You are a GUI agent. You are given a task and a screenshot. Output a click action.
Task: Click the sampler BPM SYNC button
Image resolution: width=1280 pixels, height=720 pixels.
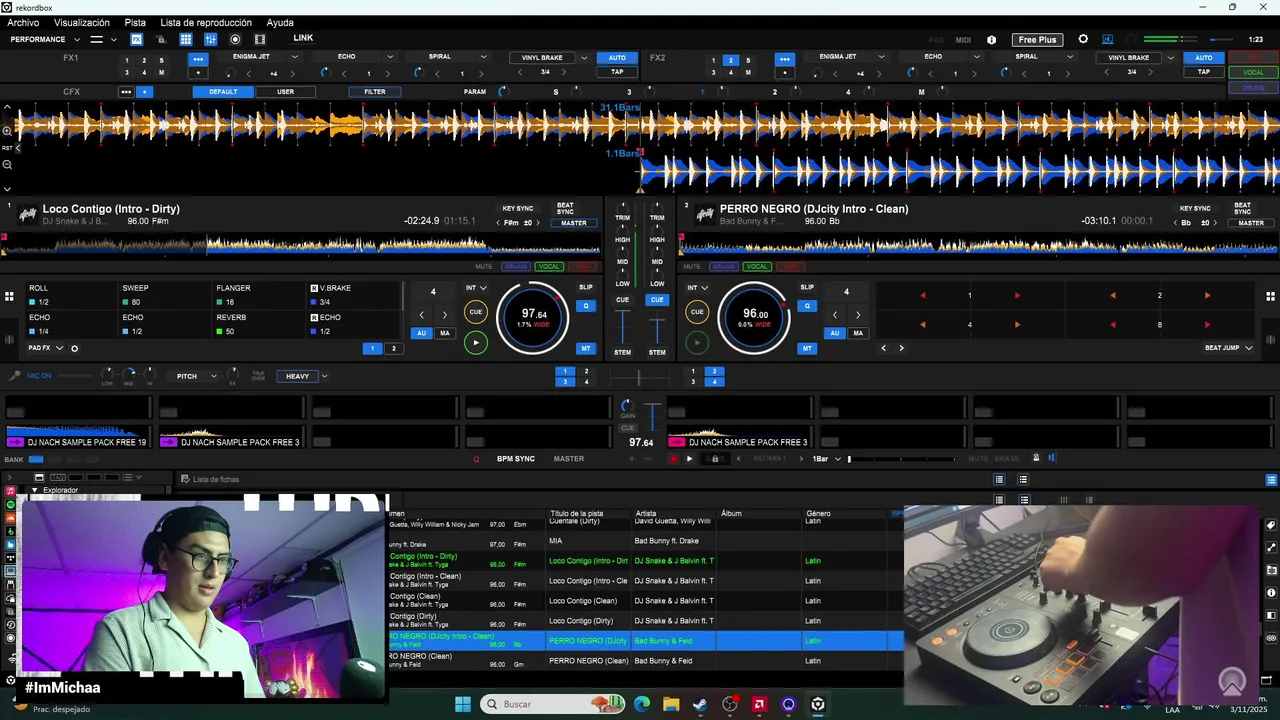[516, 459]
